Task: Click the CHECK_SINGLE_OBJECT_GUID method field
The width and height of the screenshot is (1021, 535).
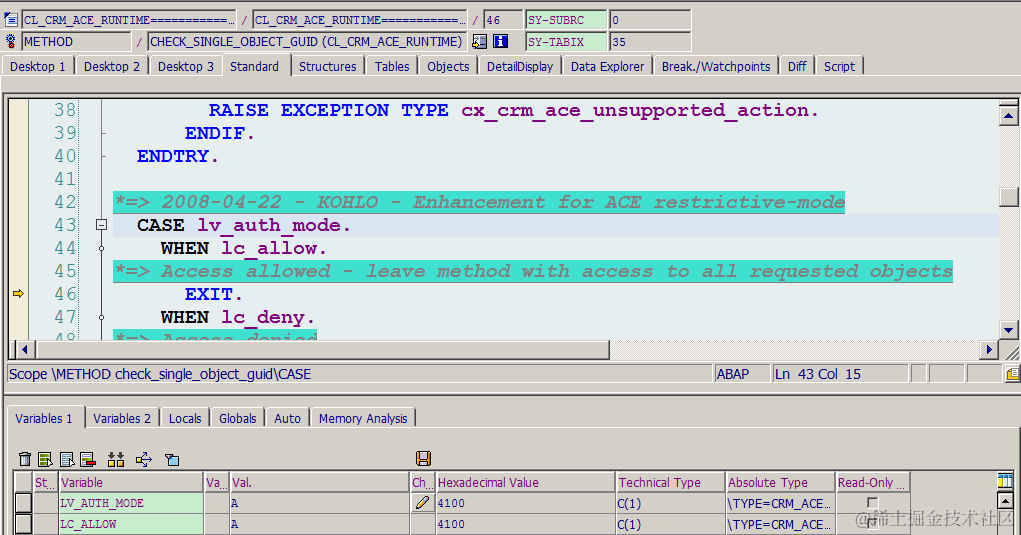Action: [x=307, y=42]
